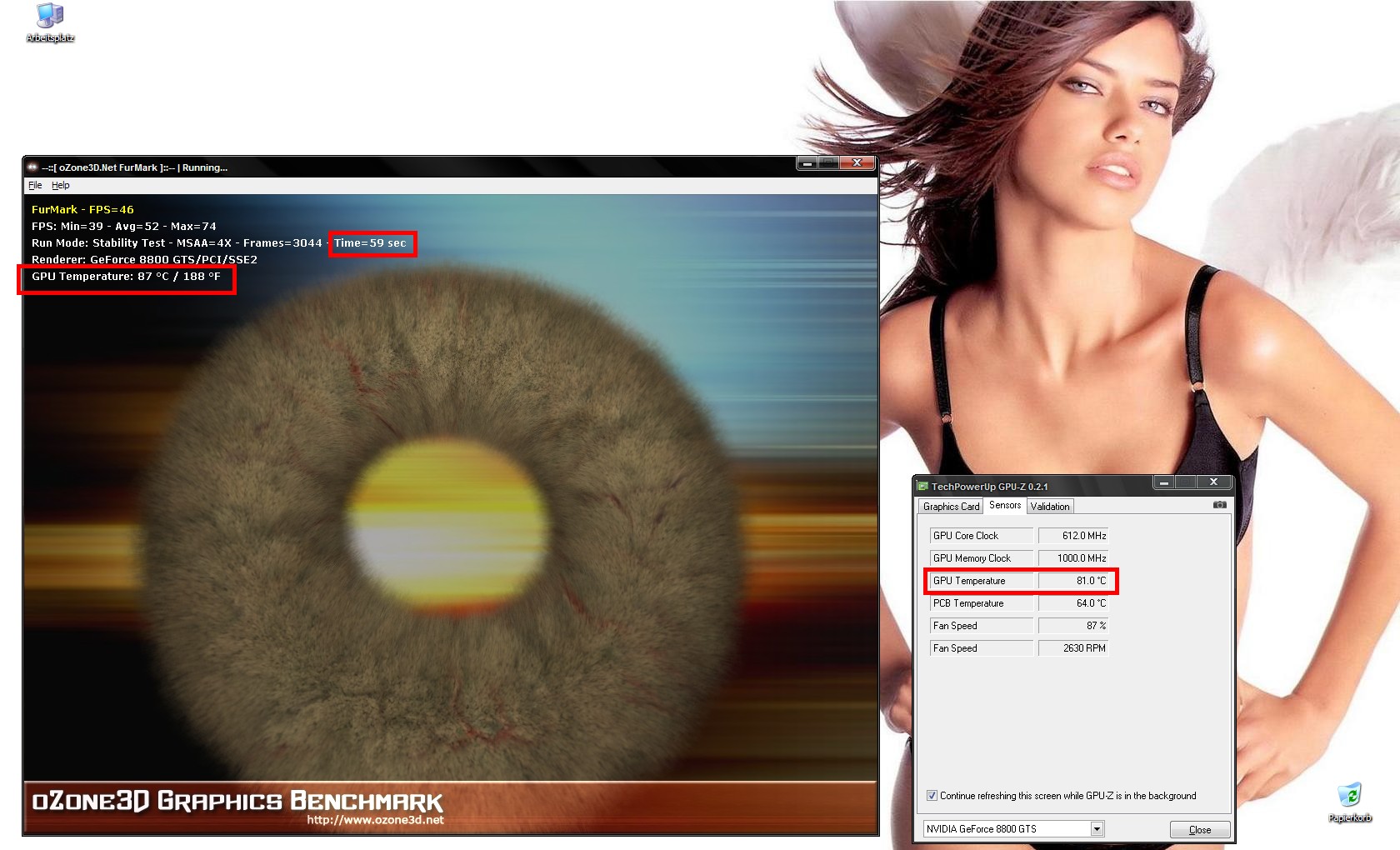Image resolution: width=1400 pixels, height=850 pixels.
Task: Click the FurMark FPS=46 overlay text
Action: pos(82,210)
